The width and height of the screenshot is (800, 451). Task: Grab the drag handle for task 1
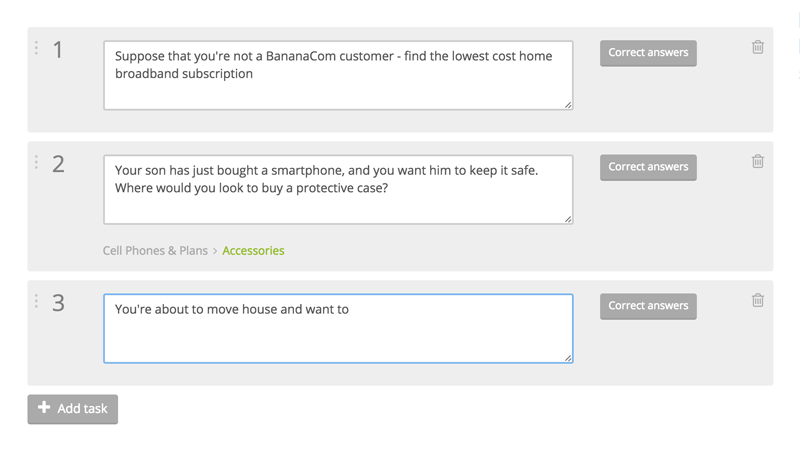pos(36,48)
